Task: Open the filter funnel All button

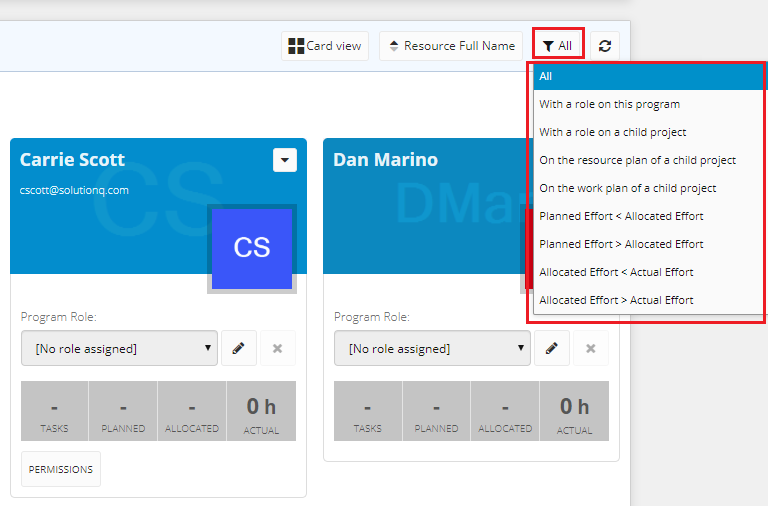Action: coord(558,46)
